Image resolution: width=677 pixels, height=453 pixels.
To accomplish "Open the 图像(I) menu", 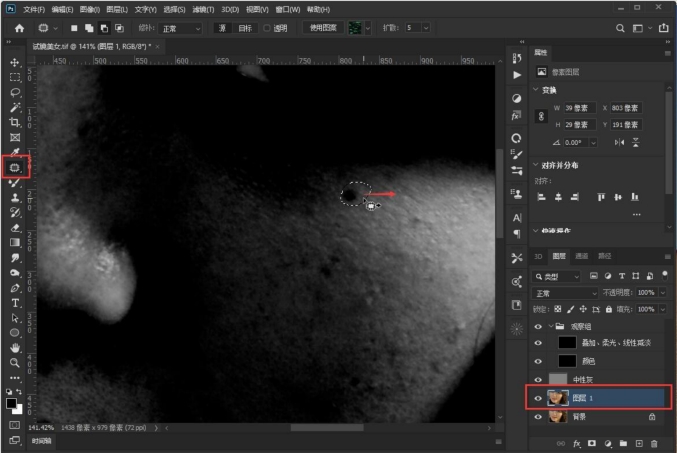I will point(90,9).
